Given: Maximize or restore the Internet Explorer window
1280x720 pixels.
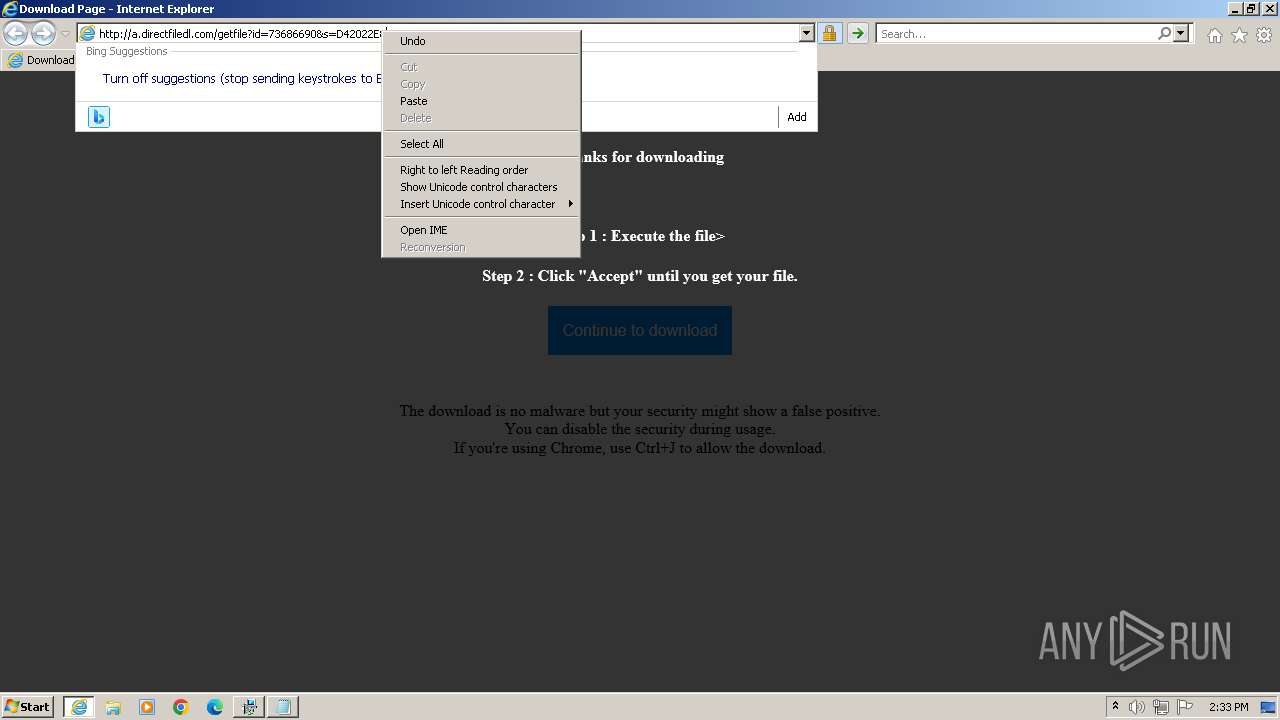Looking at the screenshot, I should pyautogui.click(x=1250, y=9).
